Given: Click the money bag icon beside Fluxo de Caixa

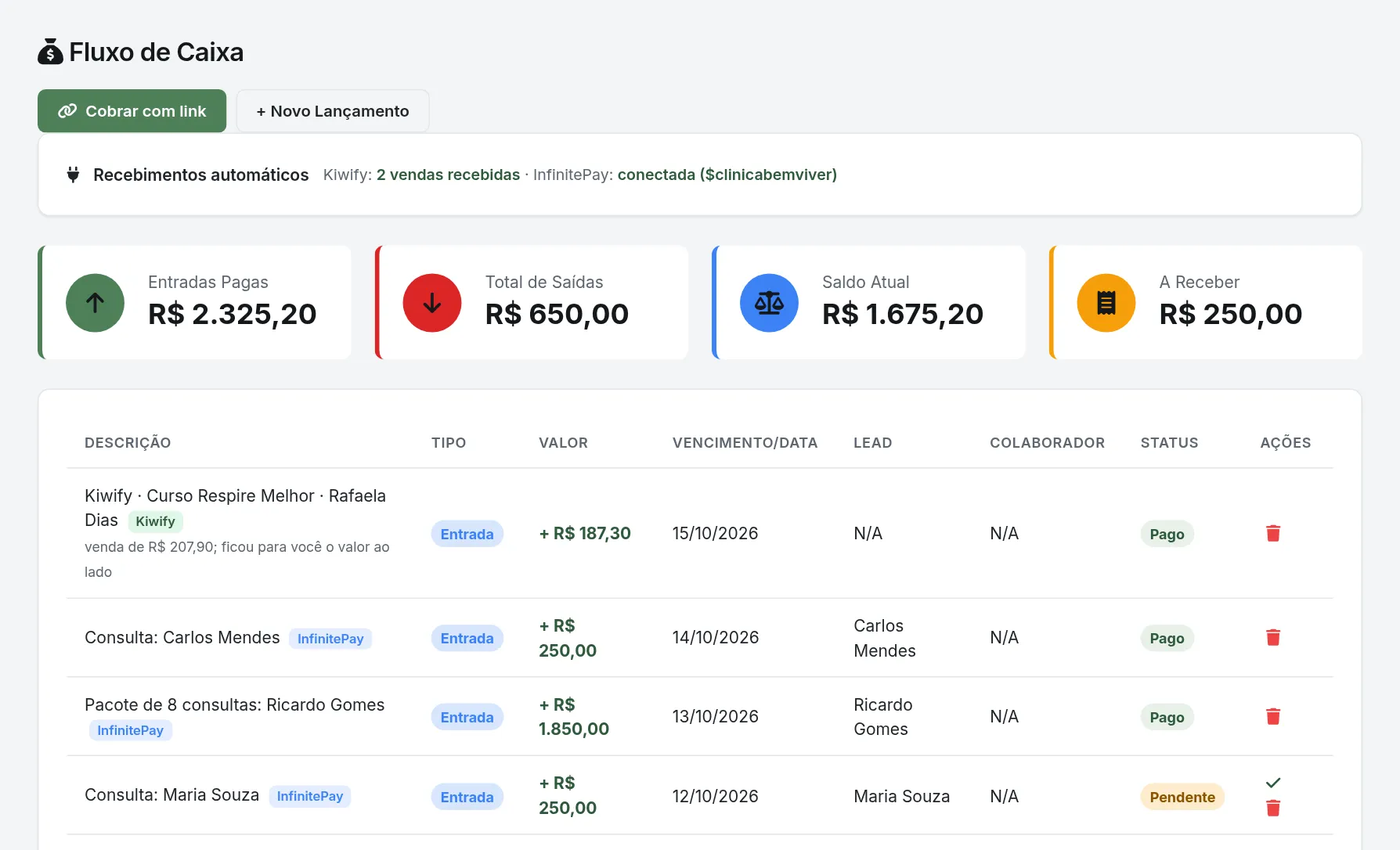Looking at the screenshot, I should [50, 52].
